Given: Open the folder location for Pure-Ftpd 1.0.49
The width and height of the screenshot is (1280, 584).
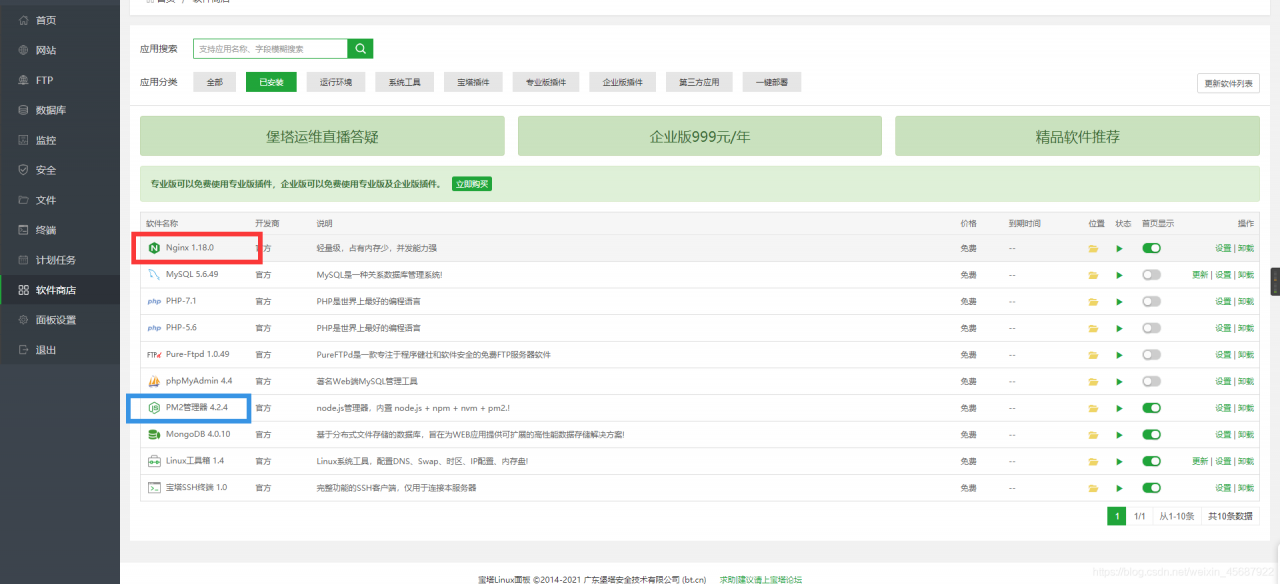Looking at the screenshot, I should click(x=1094, y=355).
